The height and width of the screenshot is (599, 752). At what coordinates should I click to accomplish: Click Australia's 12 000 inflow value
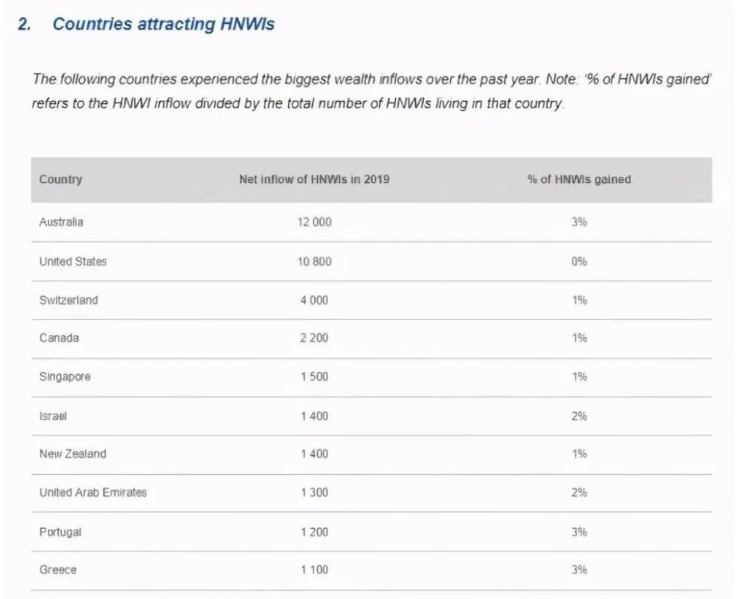[x=314, y=222]
